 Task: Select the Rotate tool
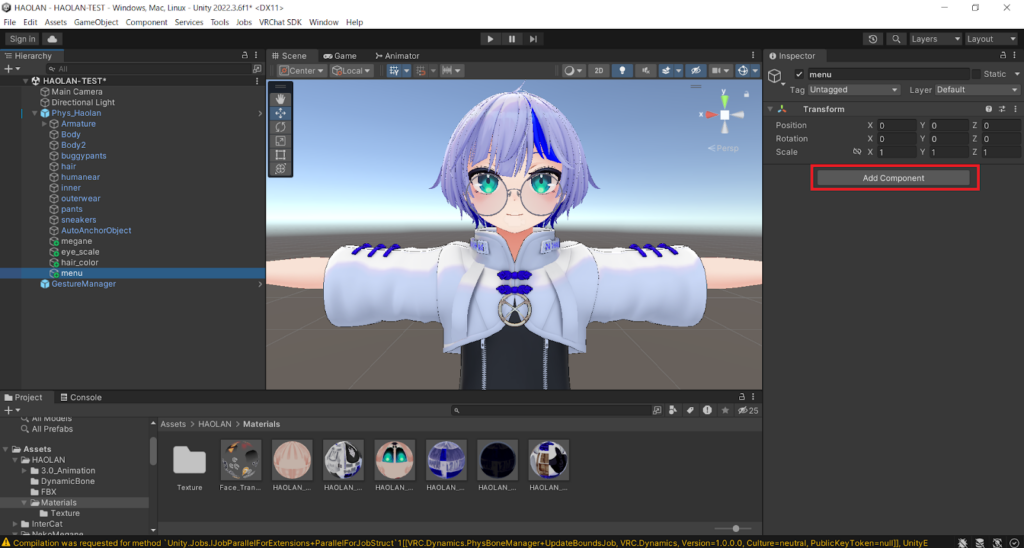pos(281,127)
